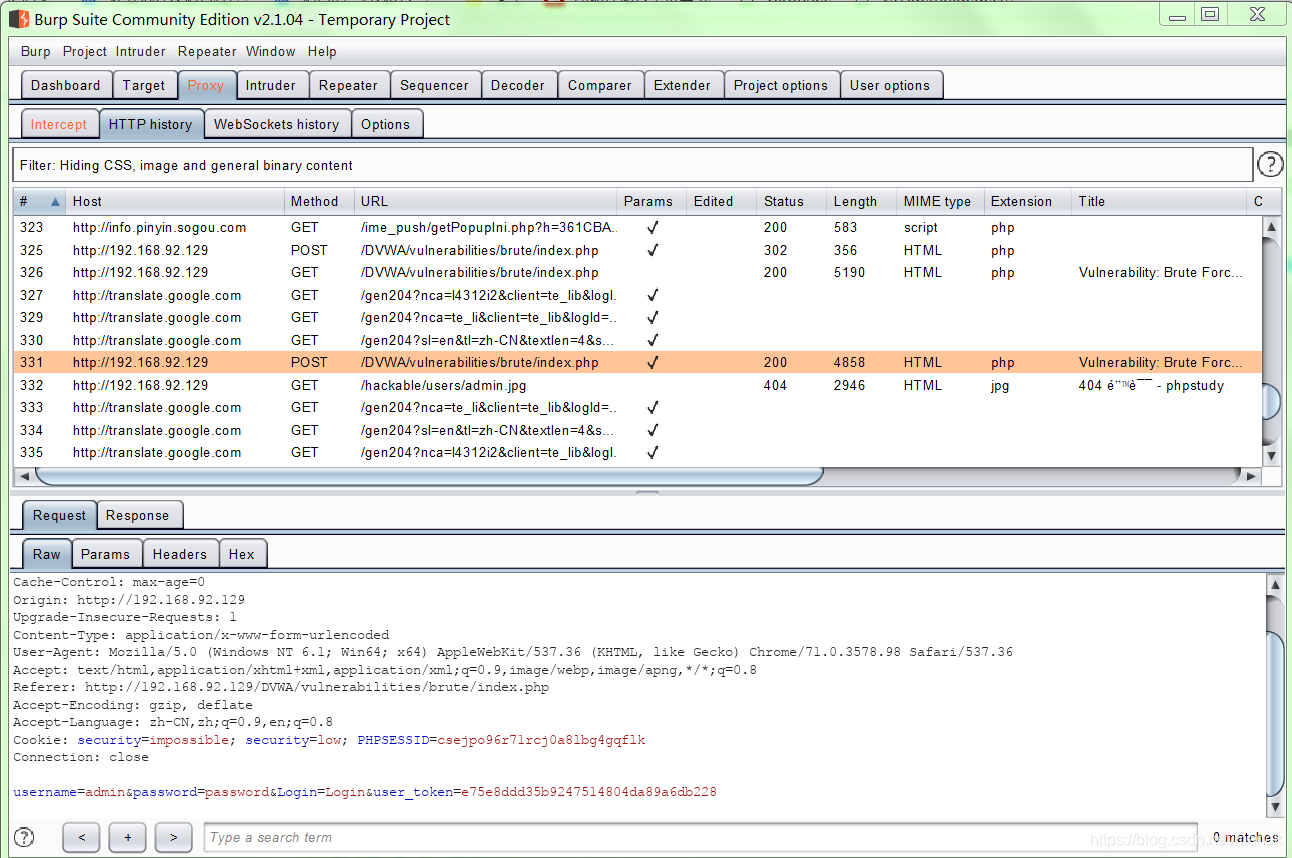Viewport: 1292px width, 858px height.
Task: Sort by the MIME type column header
Action: coord(940,201)
